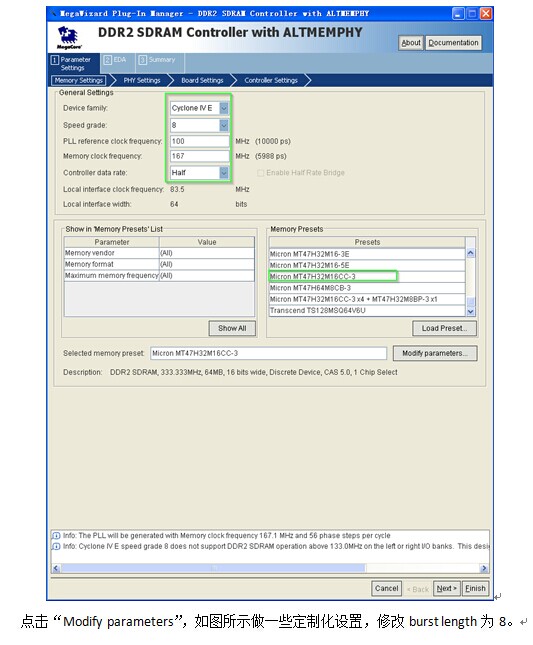This screenshot has height=645, width=533.
Task: Select preset Transcend TS128MSQ64V6U
Action: (367, 311)
